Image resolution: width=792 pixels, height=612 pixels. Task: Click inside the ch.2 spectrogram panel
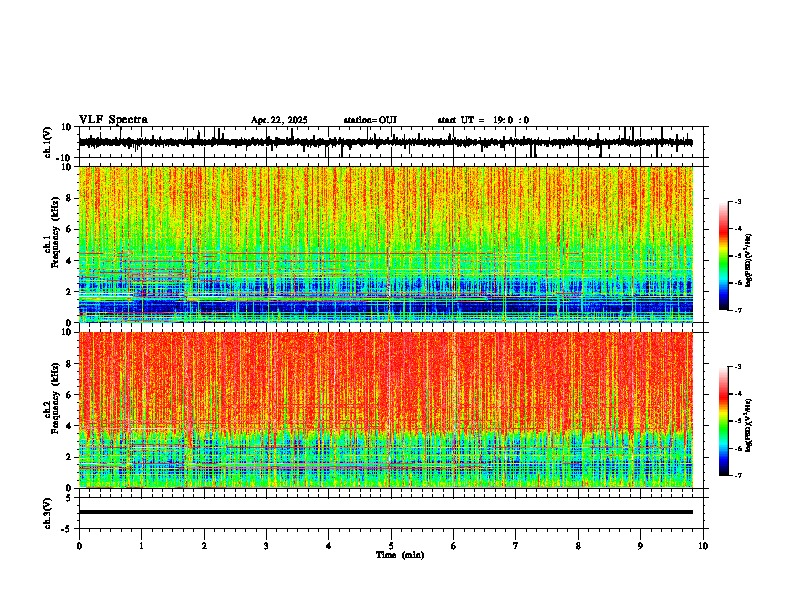coord(385,410)
